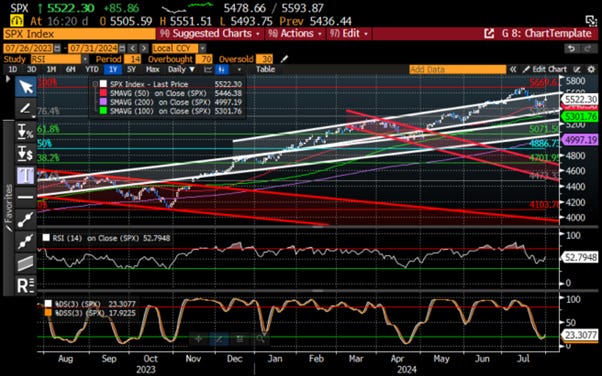Click SPX Index Last Price white swatch
Screen dimensions: 602x376
(x=103, y=84)
